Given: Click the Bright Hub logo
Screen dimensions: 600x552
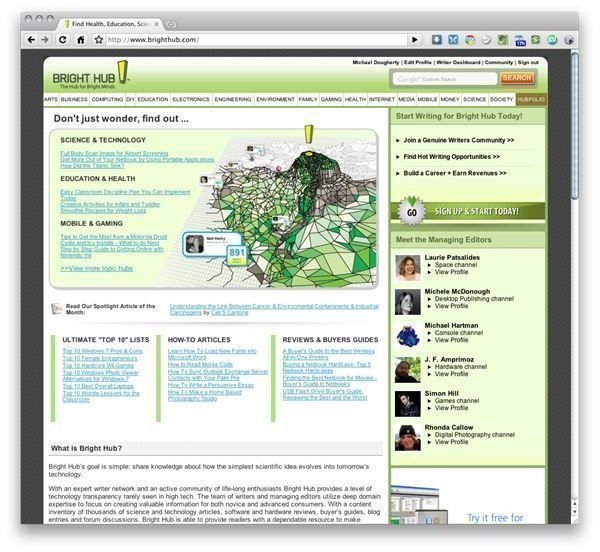Looking at the screenshot, I should [91, 75].
